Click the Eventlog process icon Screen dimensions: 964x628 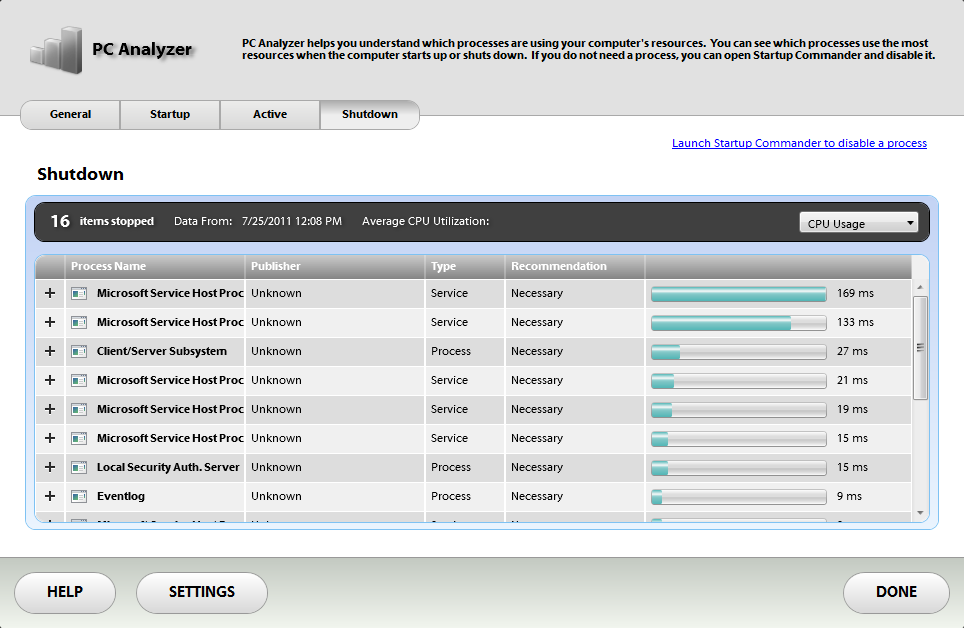coord(79,496)
